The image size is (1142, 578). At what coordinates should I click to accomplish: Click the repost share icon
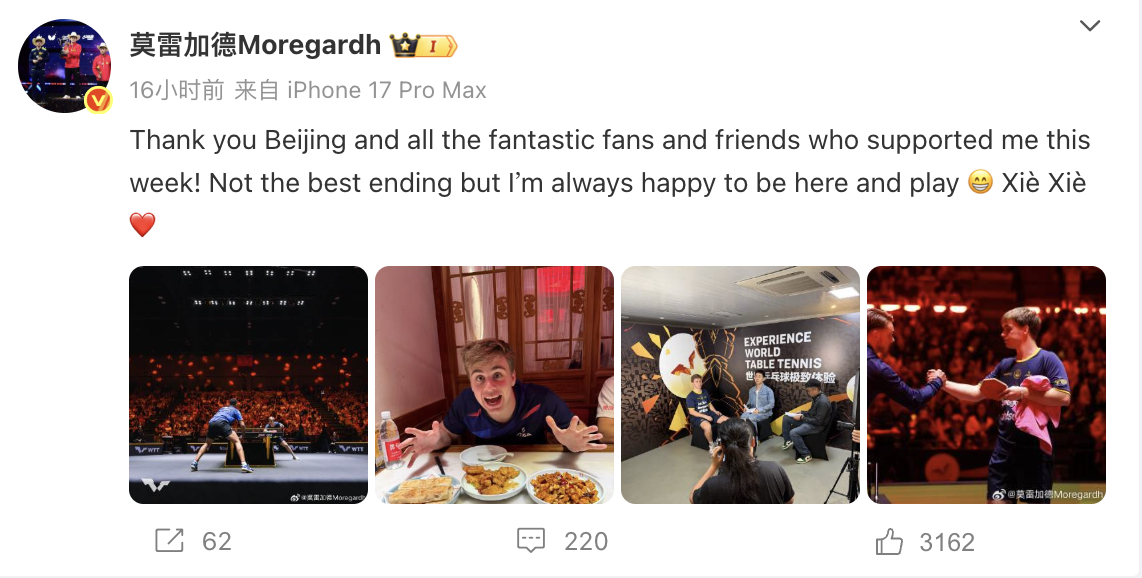pos(169,541)
